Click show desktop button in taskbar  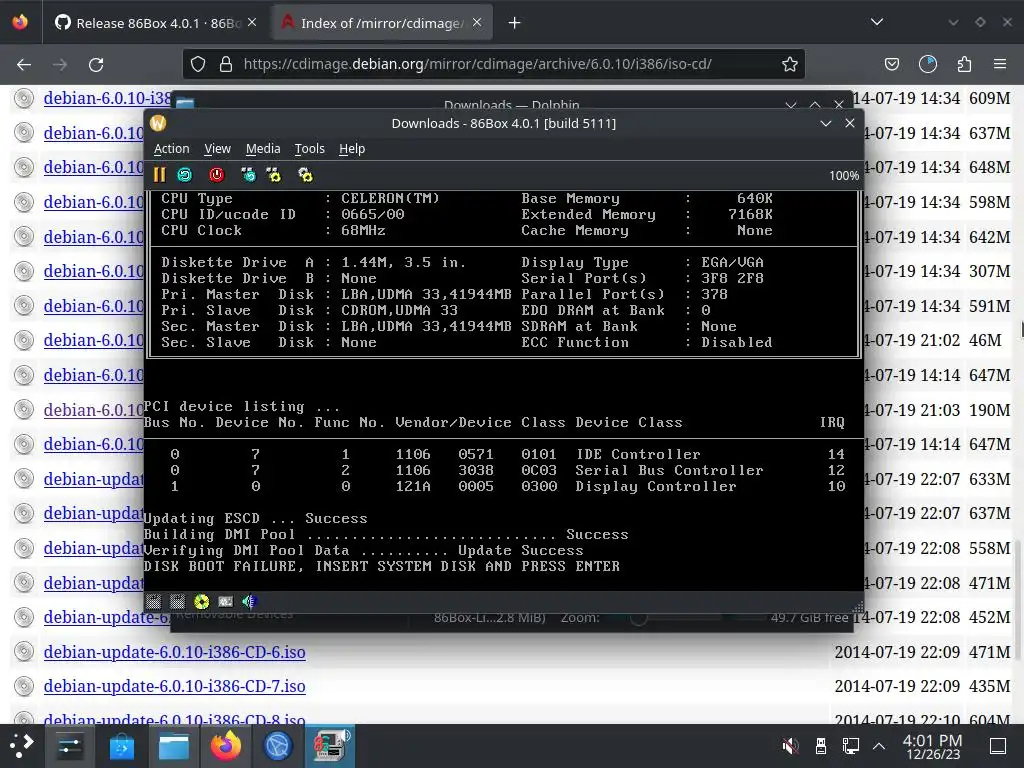(998, 746)
